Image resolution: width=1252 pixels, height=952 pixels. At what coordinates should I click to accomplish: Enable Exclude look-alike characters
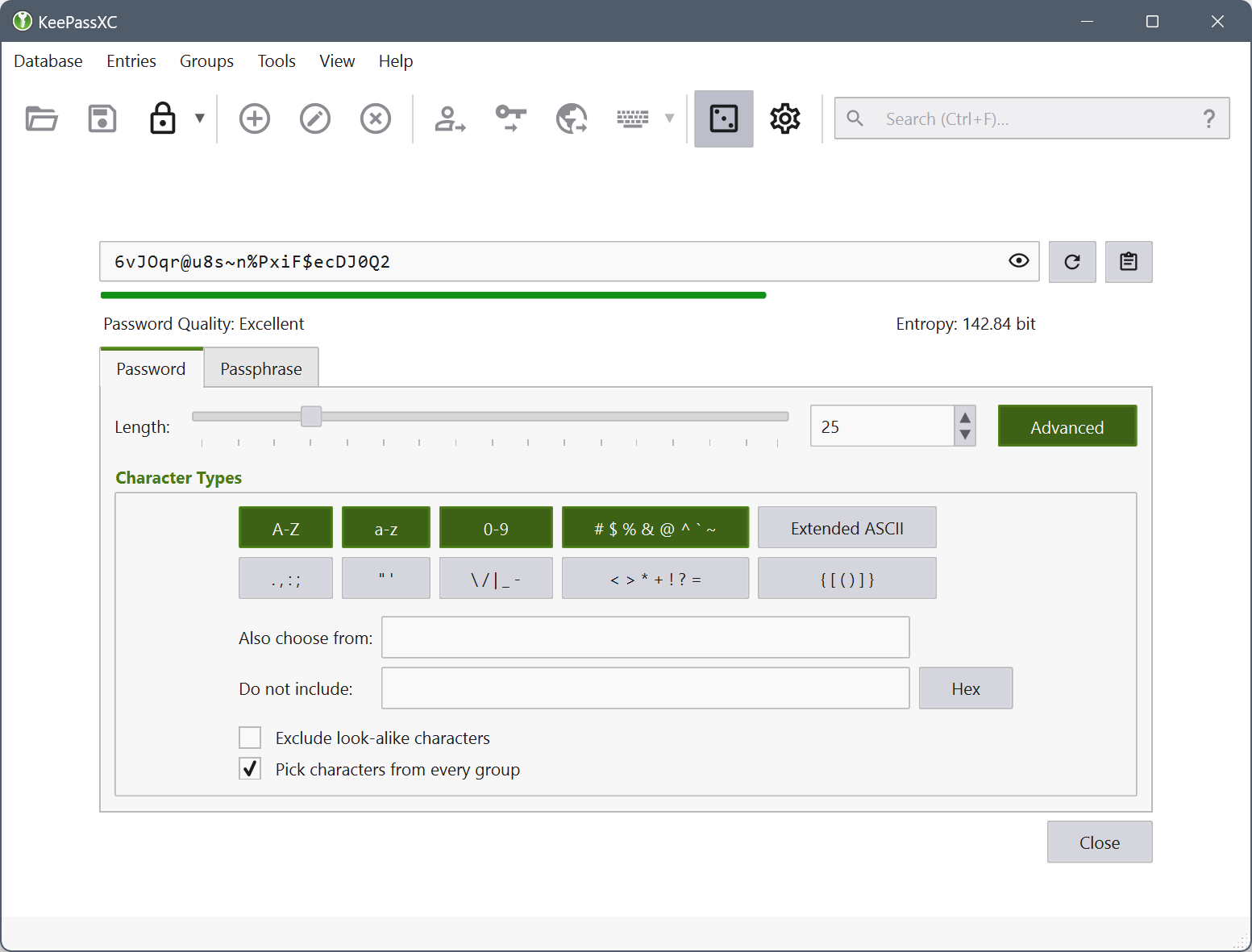(x=250, y=737)
